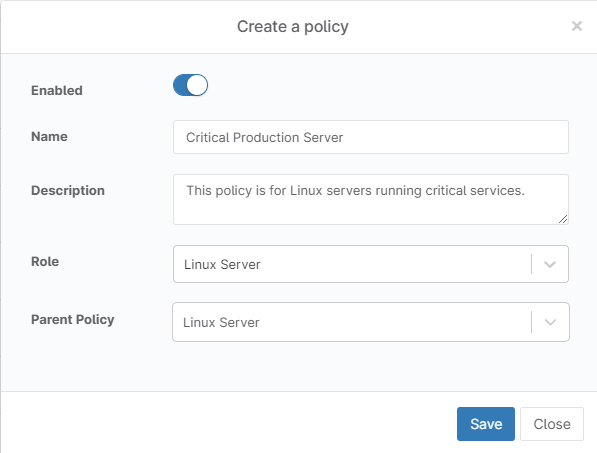Open the Role dropdown
The image size is (597, 453).
click(371, 264)
